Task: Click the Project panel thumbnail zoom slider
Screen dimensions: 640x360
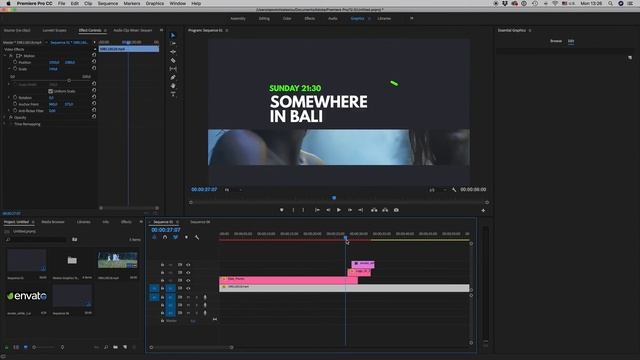Action: click(x=34, y=347)
